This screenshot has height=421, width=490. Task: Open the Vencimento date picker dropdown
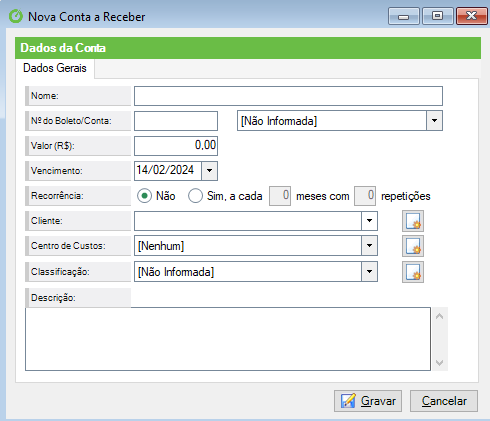pyautogui.click(x=209, y=171)
